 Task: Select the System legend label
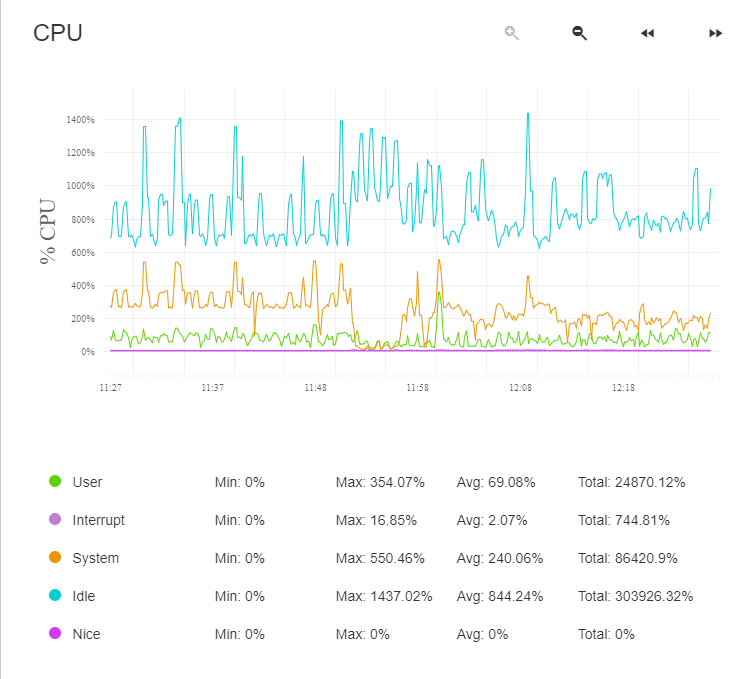[96, 558]
